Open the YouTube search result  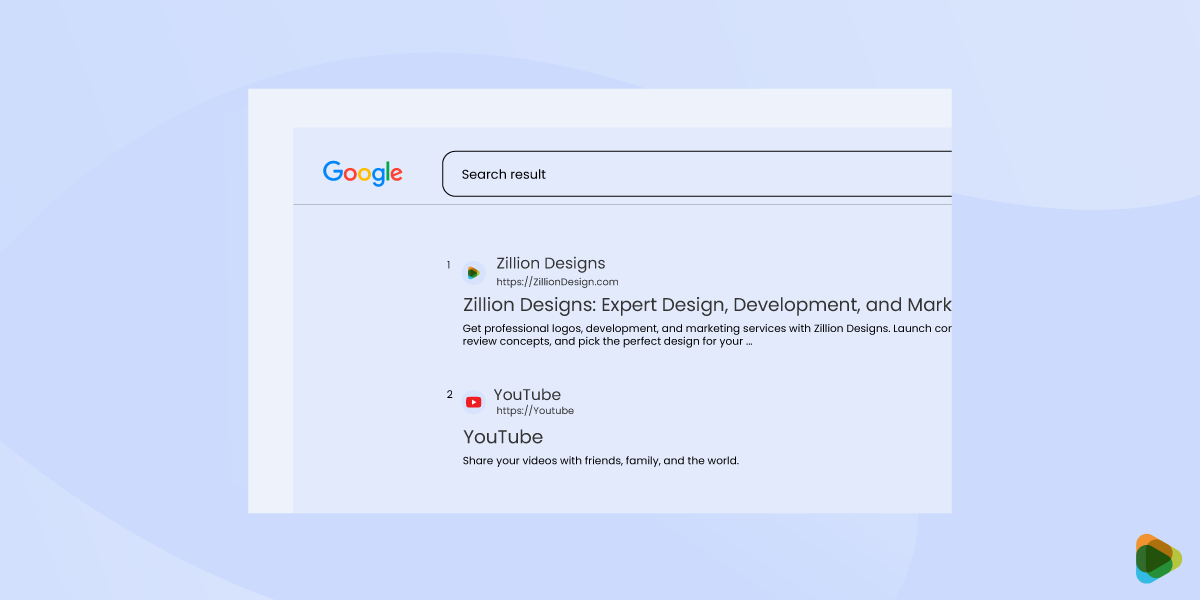coord(502,437)
